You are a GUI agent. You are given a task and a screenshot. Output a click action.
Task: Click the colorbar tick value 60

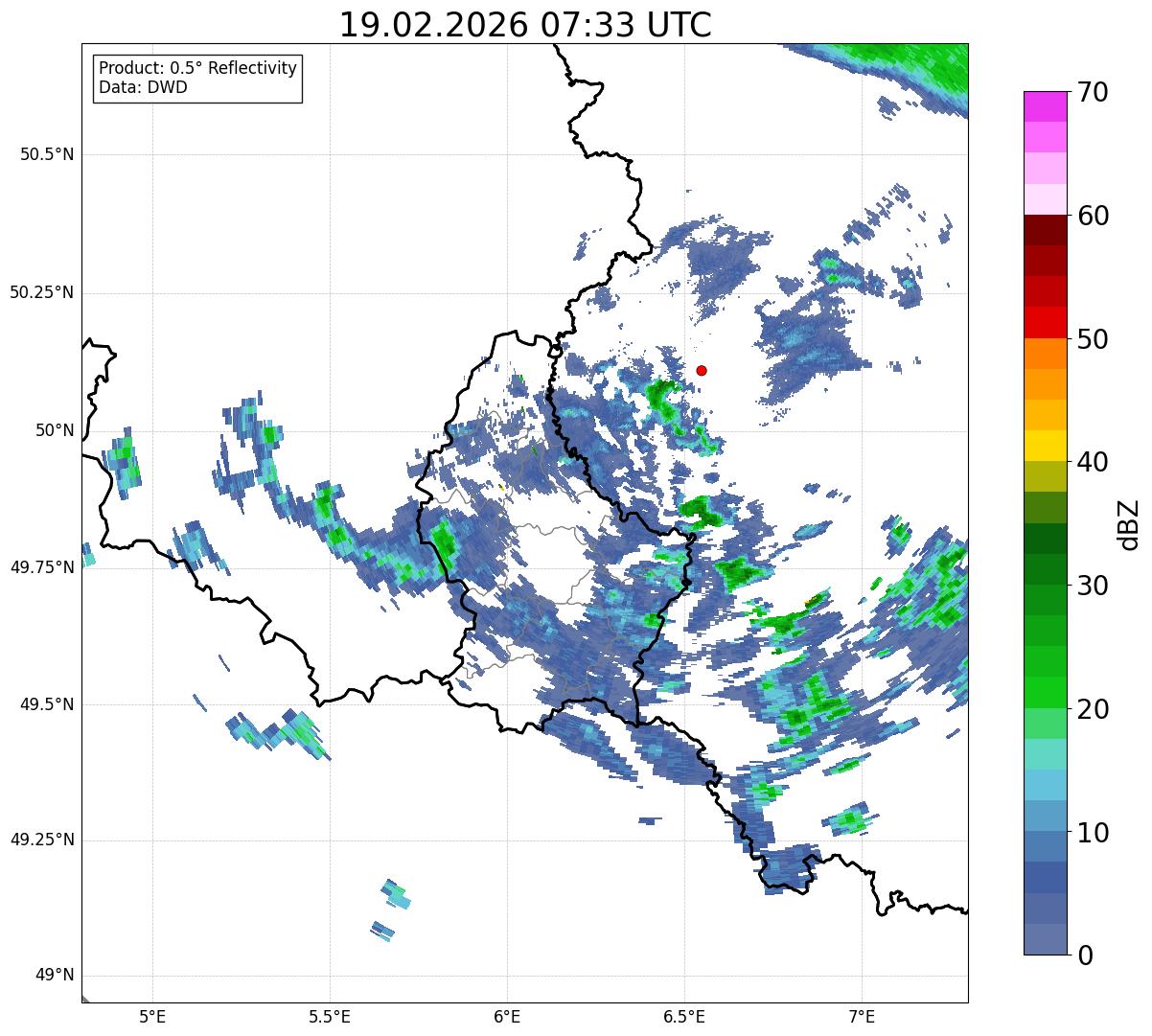[x=1093, y=216]
